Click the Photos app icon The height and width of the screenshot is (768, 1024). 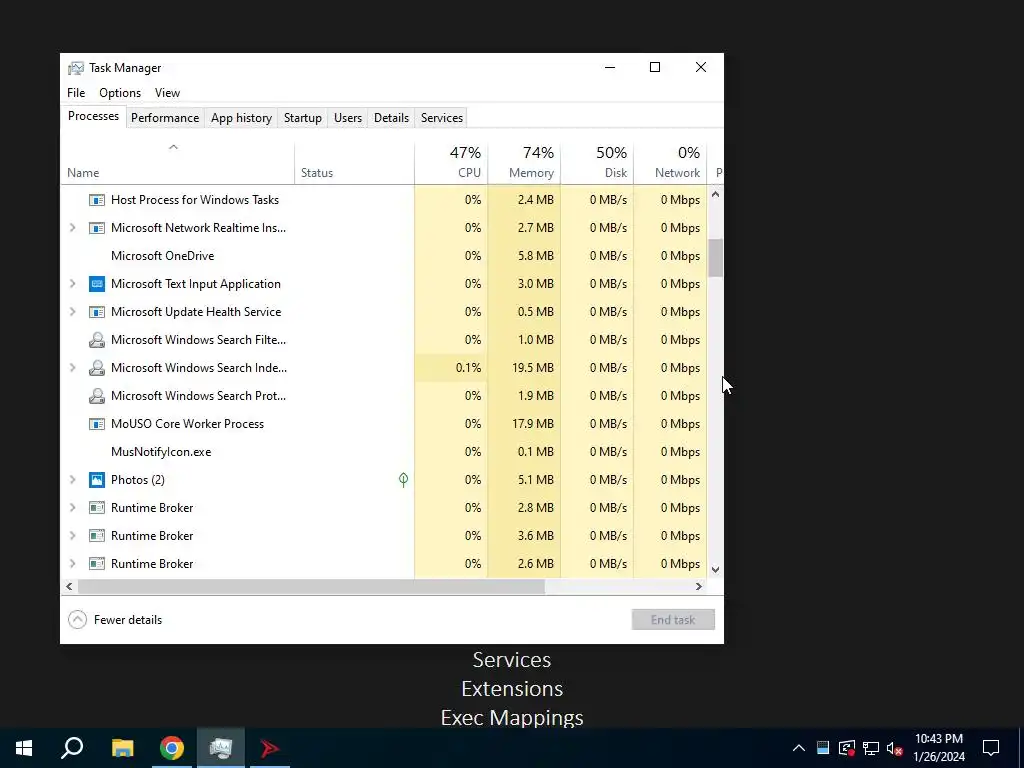(x=97, y=480)
